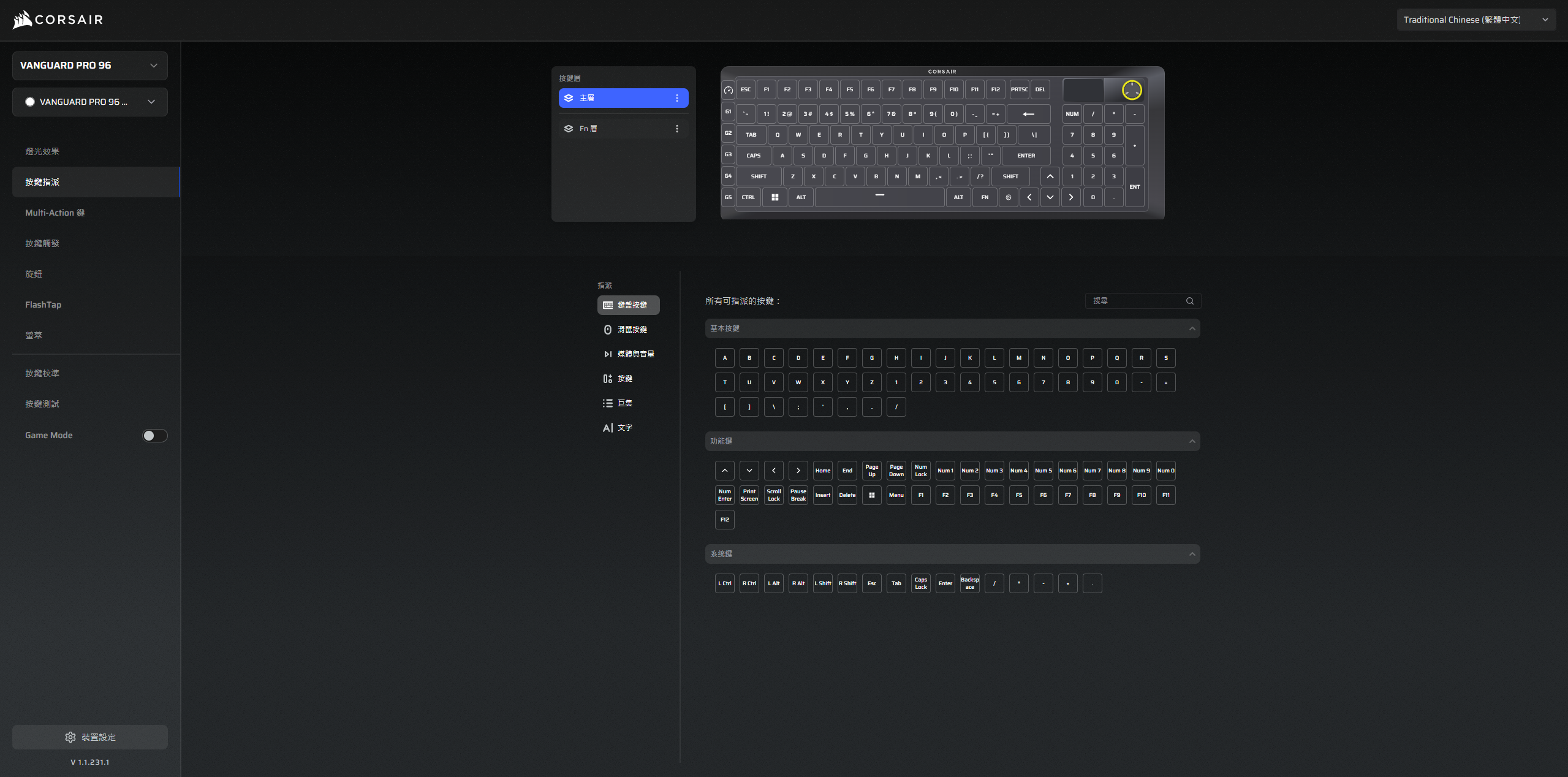Image resolution: width=1568 pixels, height=777 pixels.
Task: Collapse the 功能鍵 section
Action: click(x=1192, y=441)
